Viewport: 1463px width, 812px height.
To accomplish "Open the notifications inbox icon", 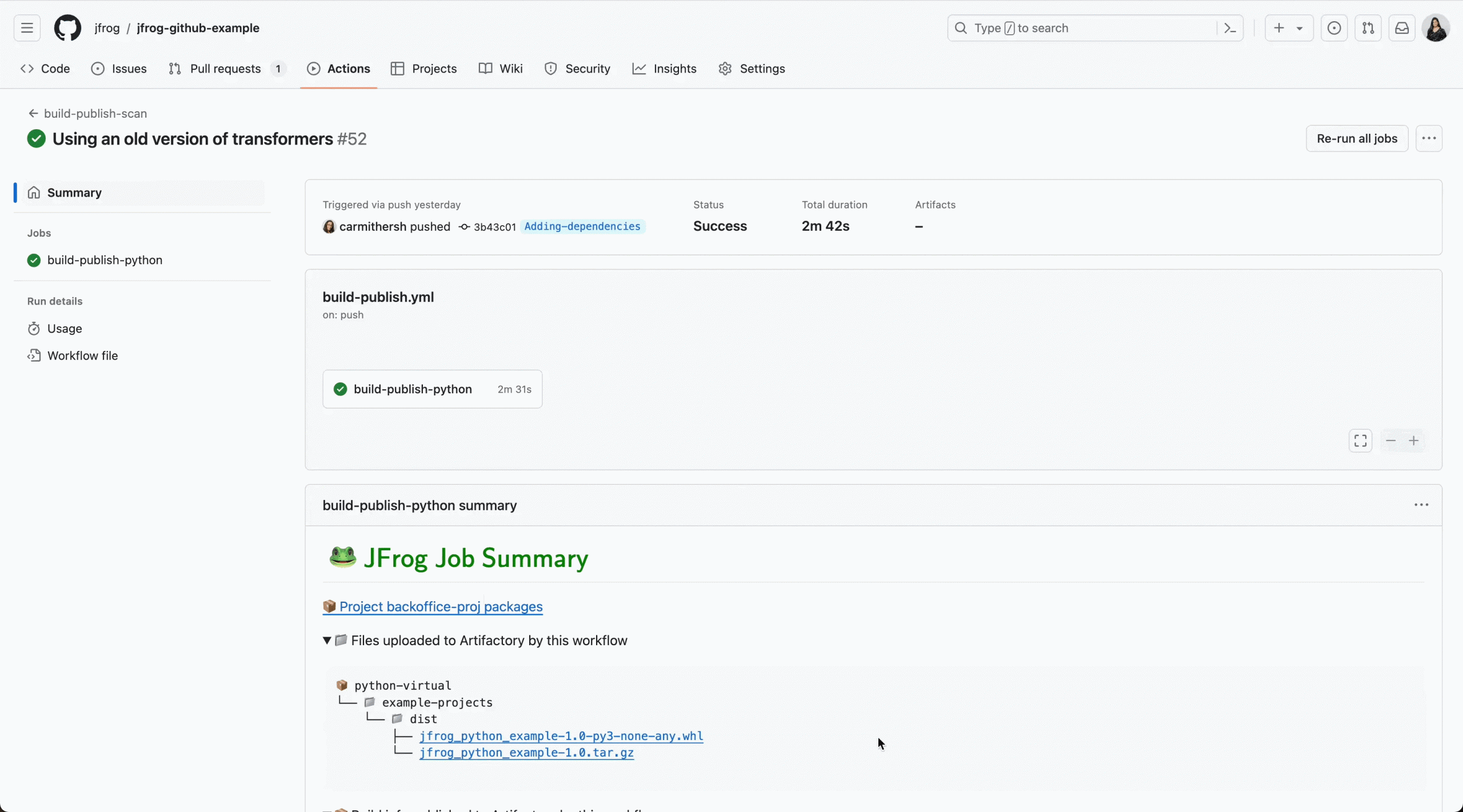I will point(1402,28).
